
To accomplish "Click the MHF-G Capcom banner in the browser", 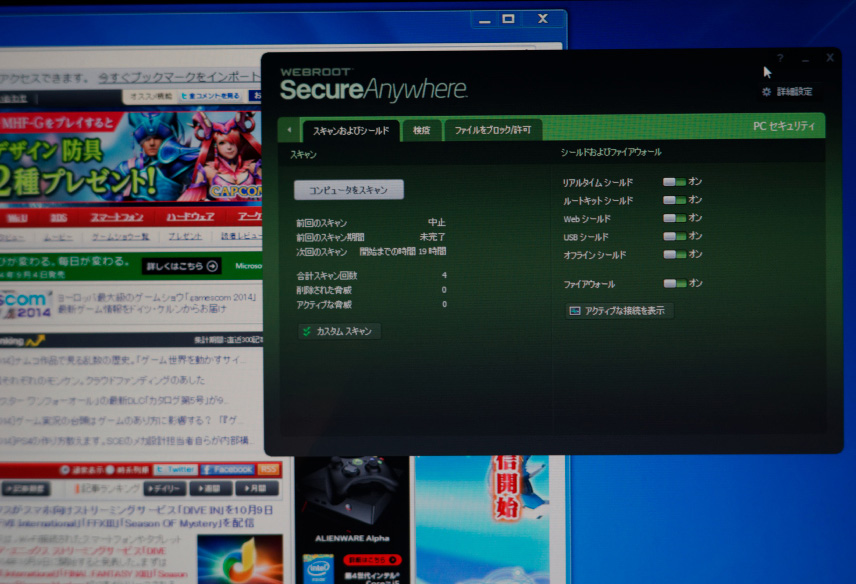I will (131, 158).
